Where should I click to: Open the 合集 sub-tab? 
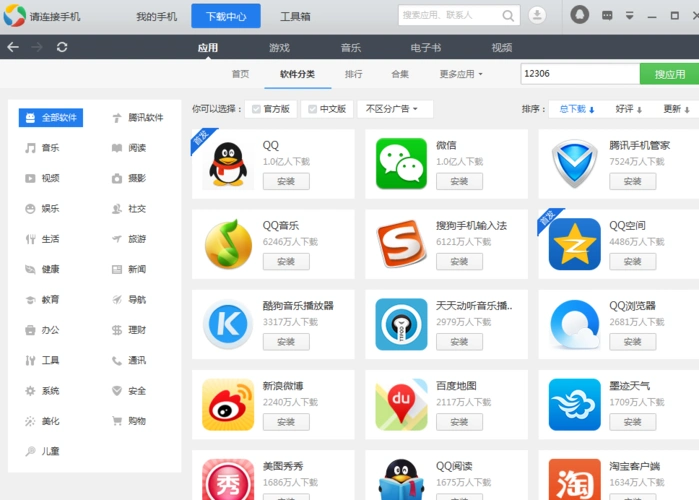[400, 74]
